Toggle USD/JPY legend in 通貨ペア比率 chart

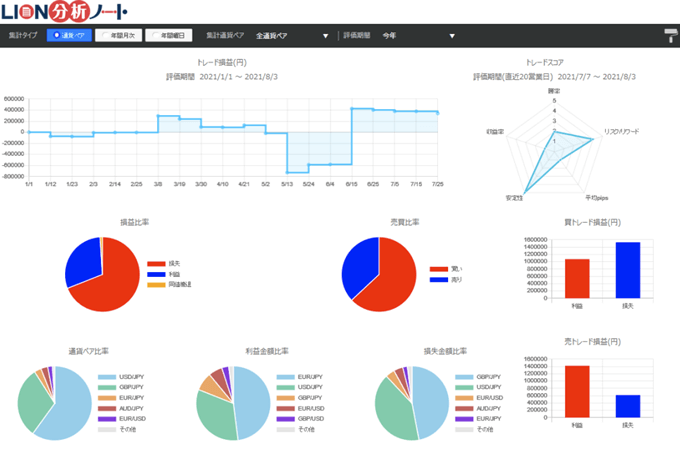click(121, 377)
